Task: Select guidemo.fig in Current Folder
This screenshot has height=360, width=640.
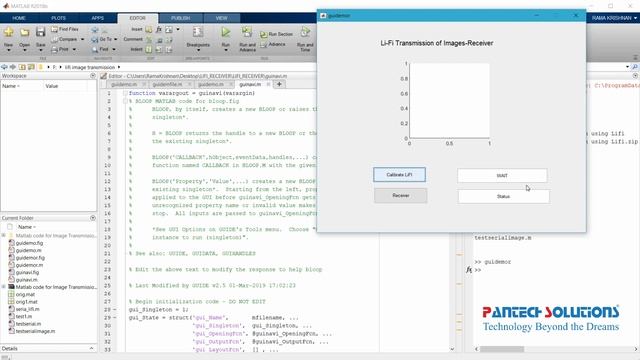Action: point(29,243)
